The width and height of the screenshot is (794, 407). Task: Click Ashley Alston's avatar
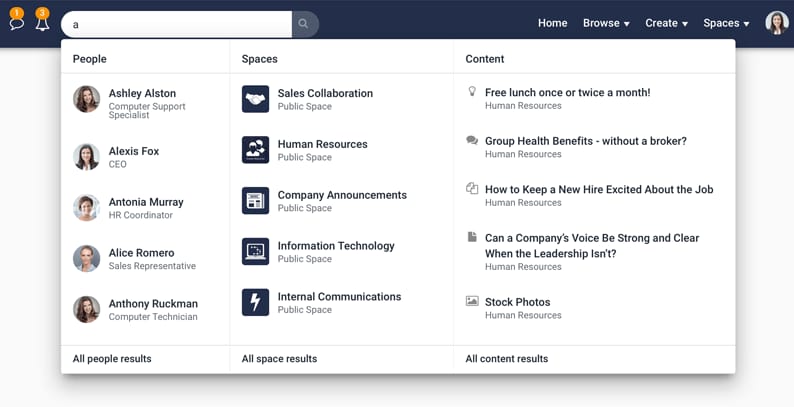tap(86, 99)
